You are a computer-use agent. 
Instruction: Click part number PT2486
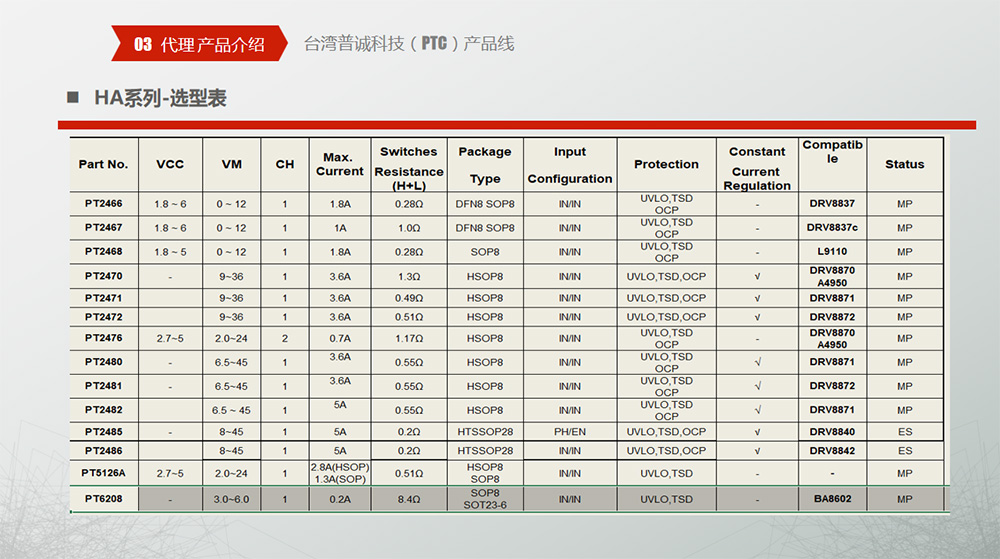point(103,451)
